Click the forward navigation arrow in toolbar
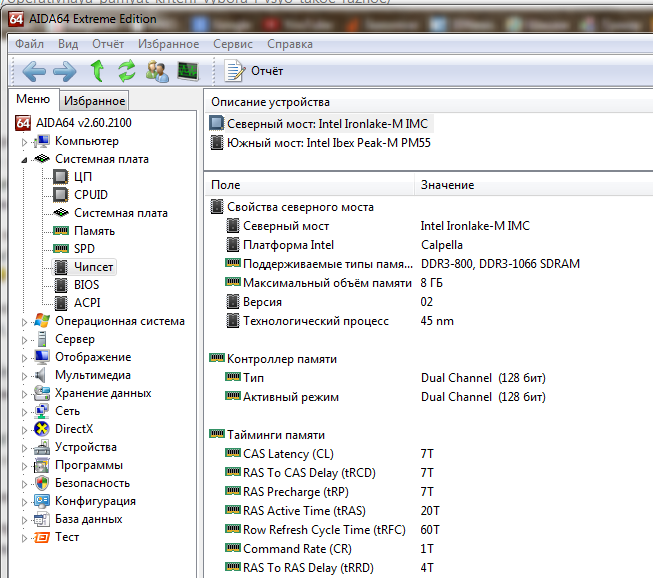Screen dimensions: 653x578 pos(65,71)
